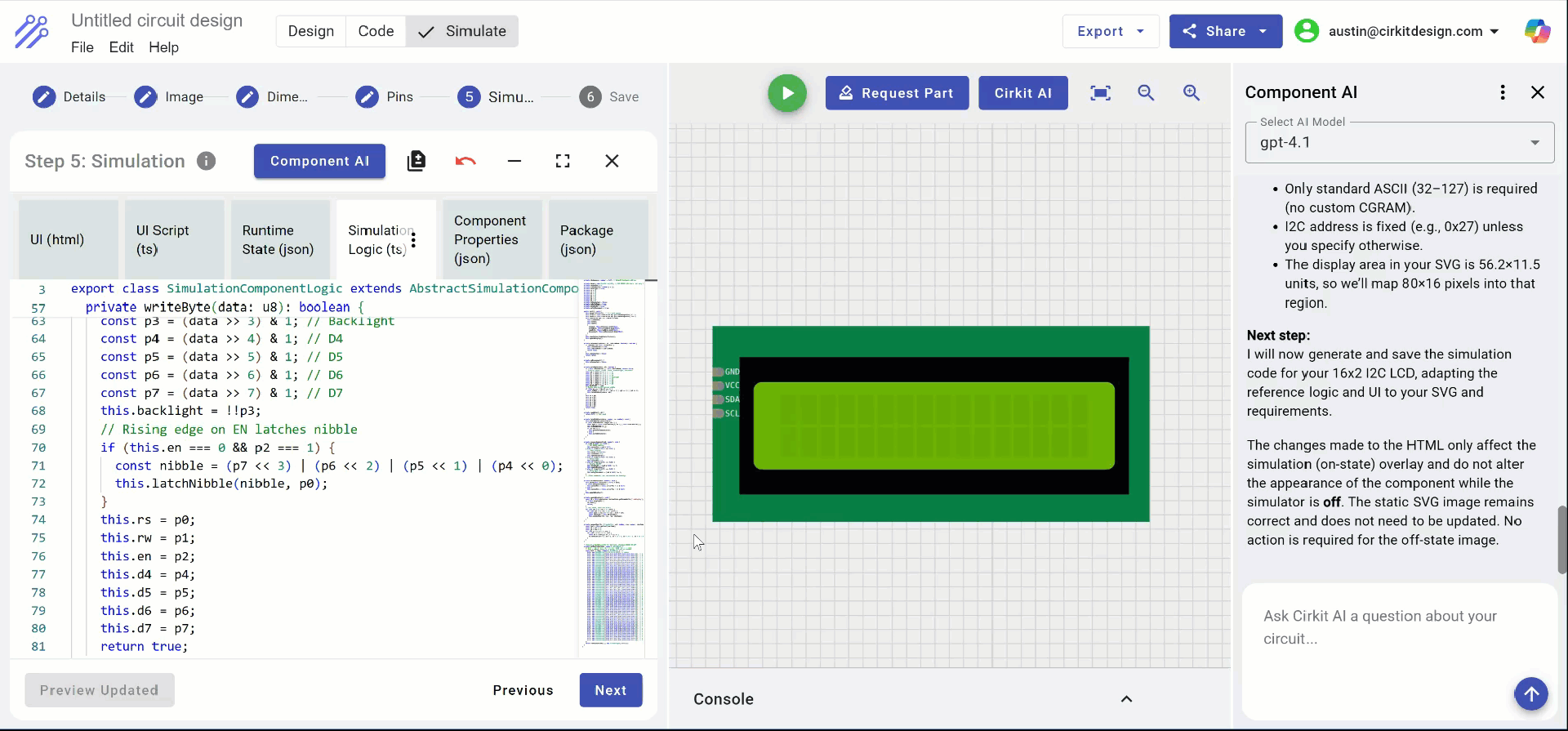Viewport: 1568px width, 731px height.
Task: Click the share icon in Share button
Action: [1190, 31]
